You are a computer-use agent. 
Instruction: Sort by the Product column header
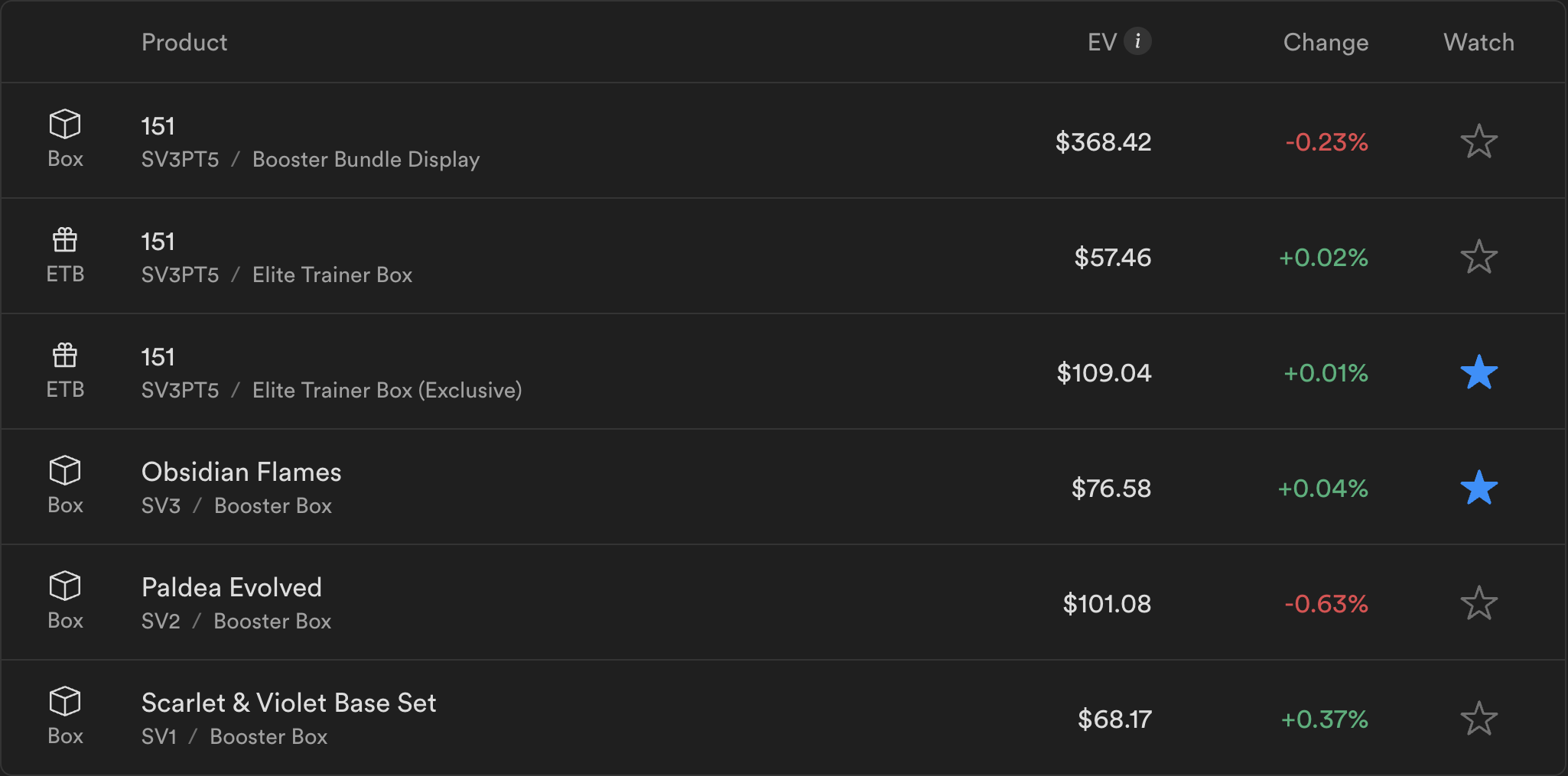[x=184, y=42]
